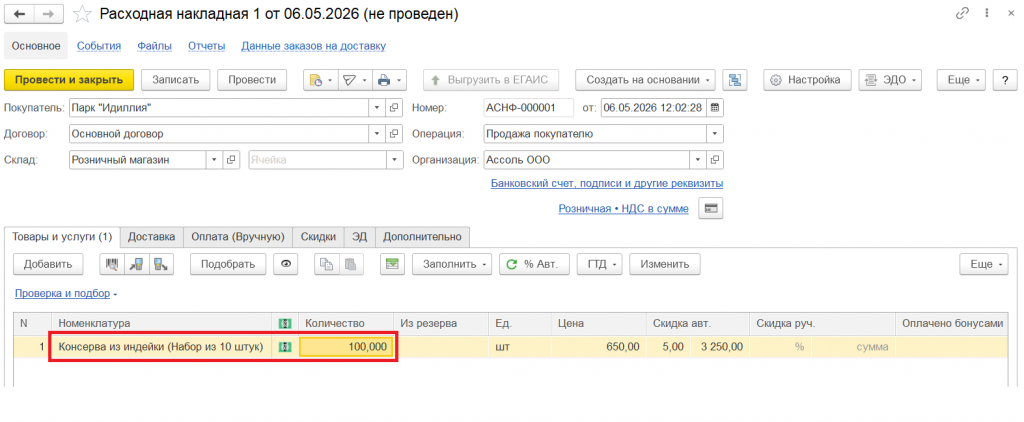
Task: Open the Заполнить dropdown menu
Action: (x=453, y=264)
